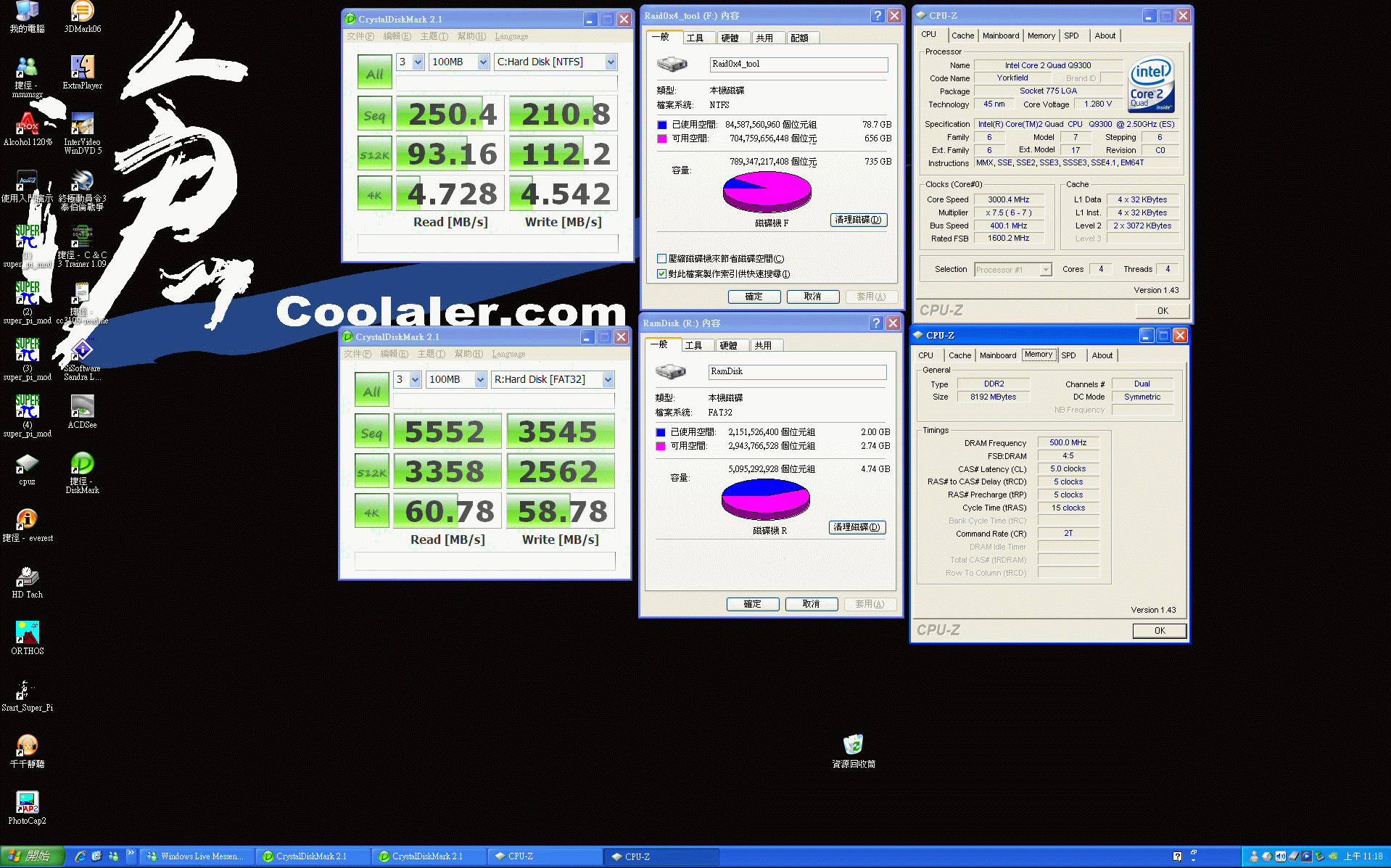The height and width of the screenshot is (868, 1391).
Task: Run the Seq test in the R: drive CrystalDiskMark
Action: coord(372,433)
